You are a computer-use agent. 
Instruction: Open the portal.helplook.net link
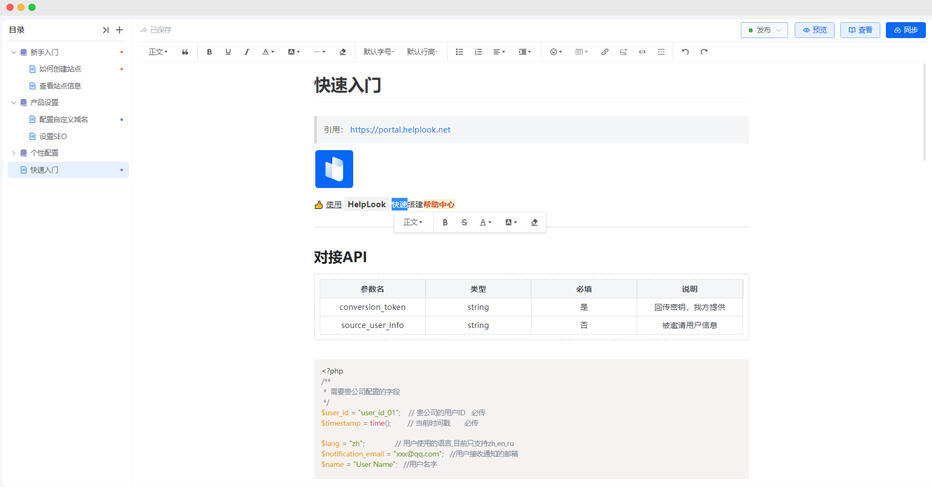400,130
